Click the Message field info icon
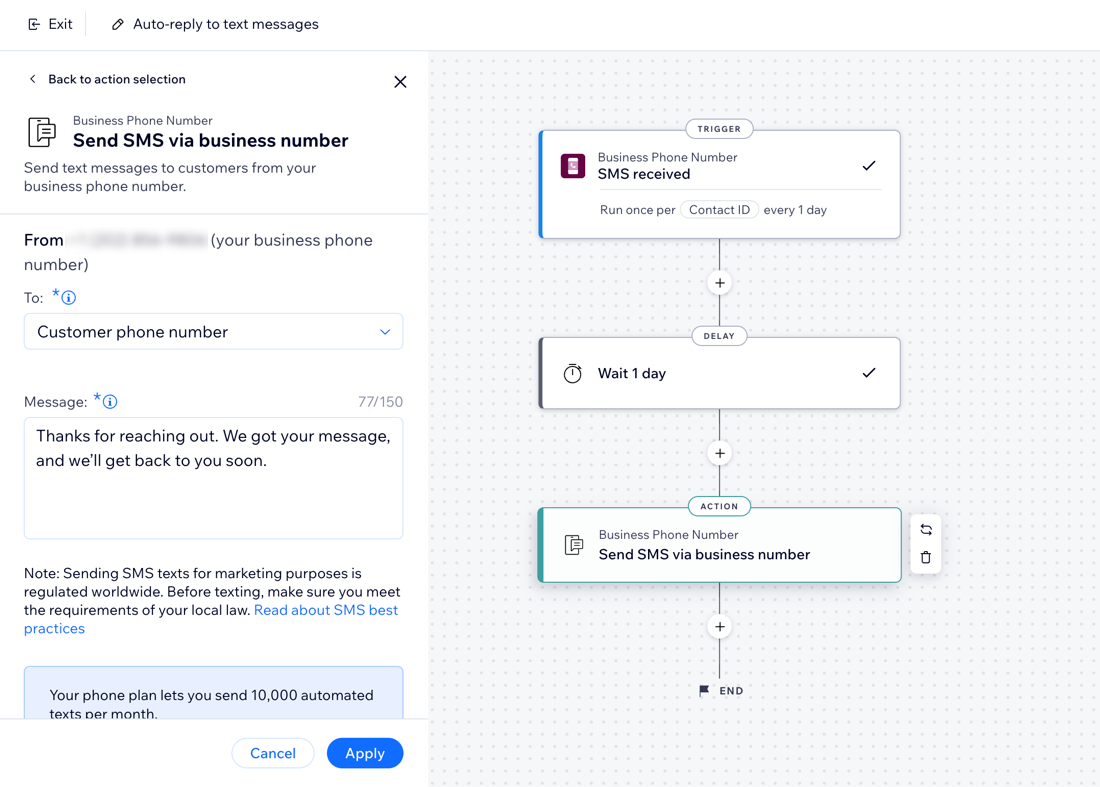This screenshot has height=787, width=1100. coord(110,402)
